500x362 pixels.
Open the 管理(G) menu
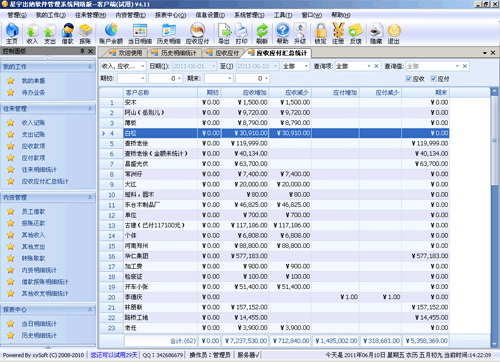point(17,15)
